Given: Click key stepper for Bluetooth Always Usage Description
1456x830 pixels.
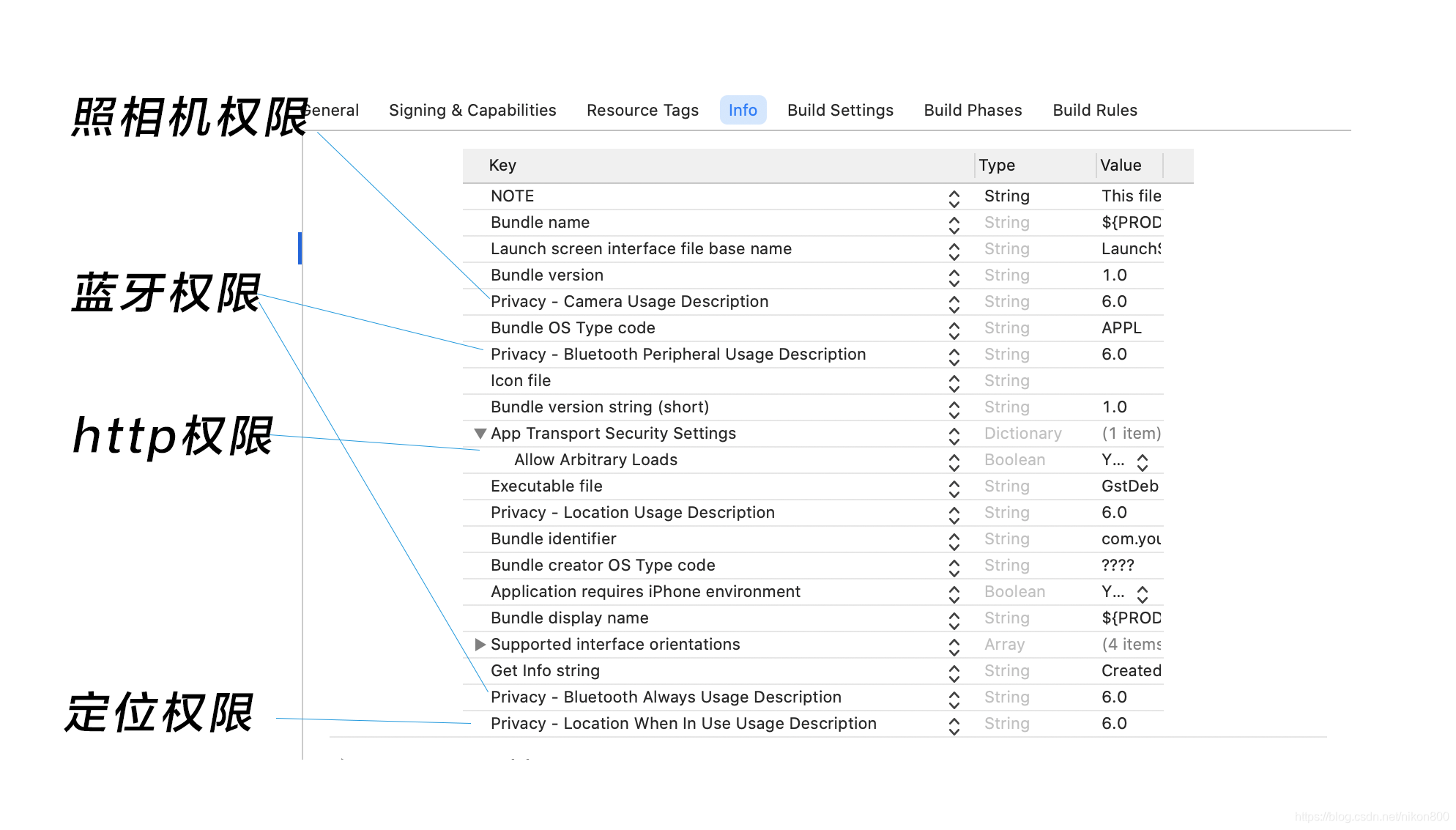Looking at the screenshot, I should pyautogui.click(x=954, y=697).
